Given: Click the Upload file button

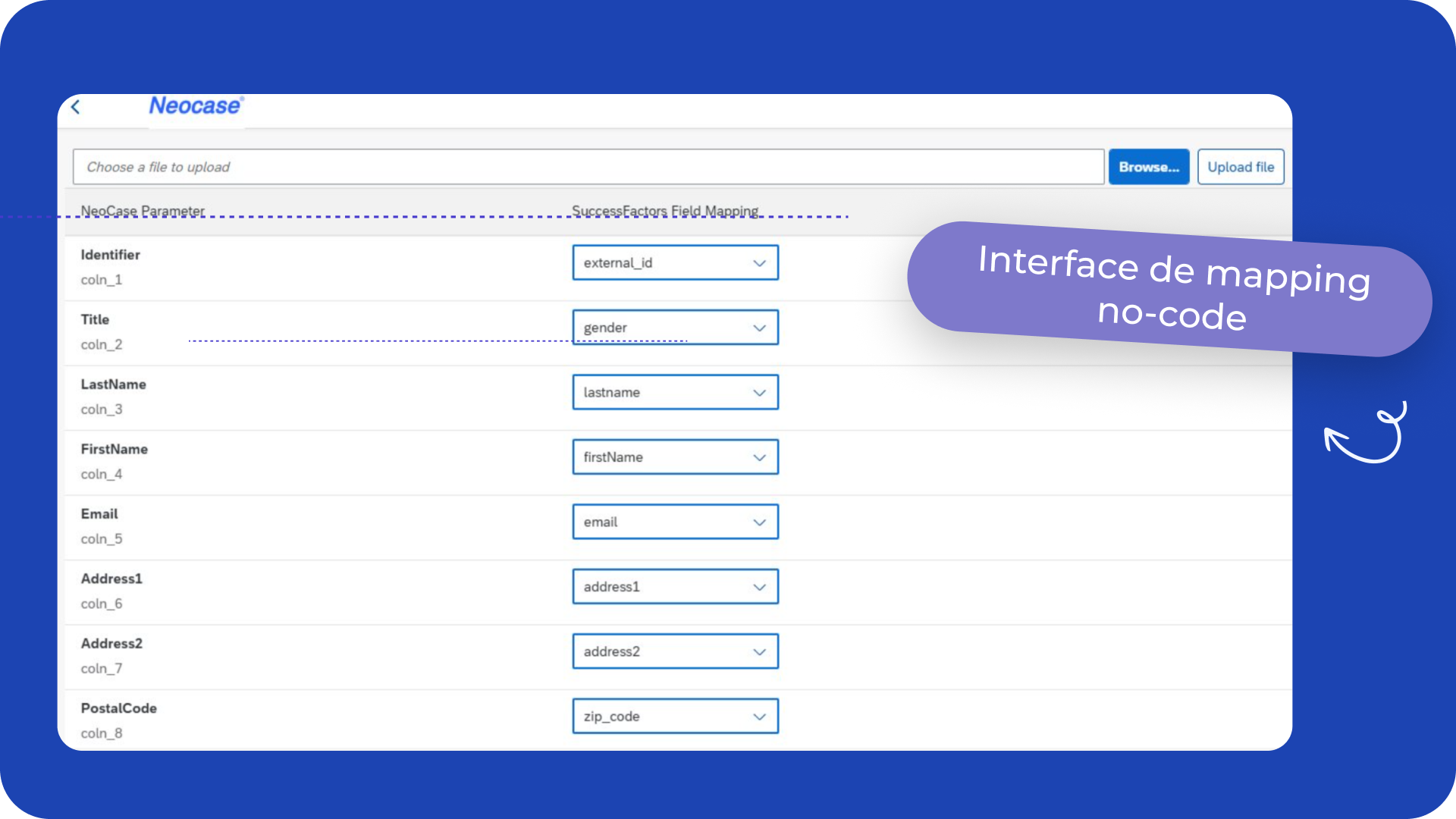Looking at the screenshot, I should (x=1240, y=167).
